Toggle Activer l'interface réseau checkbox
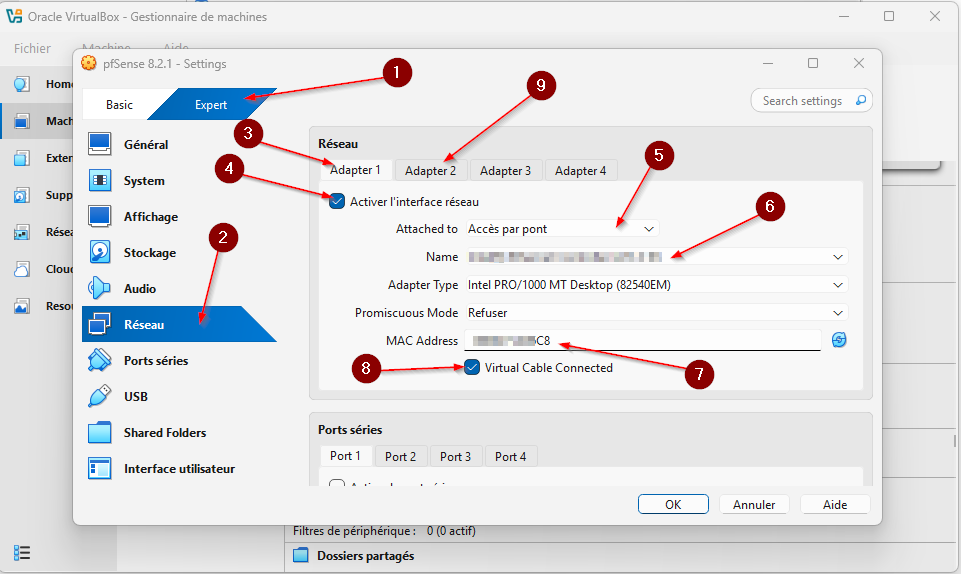The height and width of the screenshot is (574, 961). tap(337, 201)
